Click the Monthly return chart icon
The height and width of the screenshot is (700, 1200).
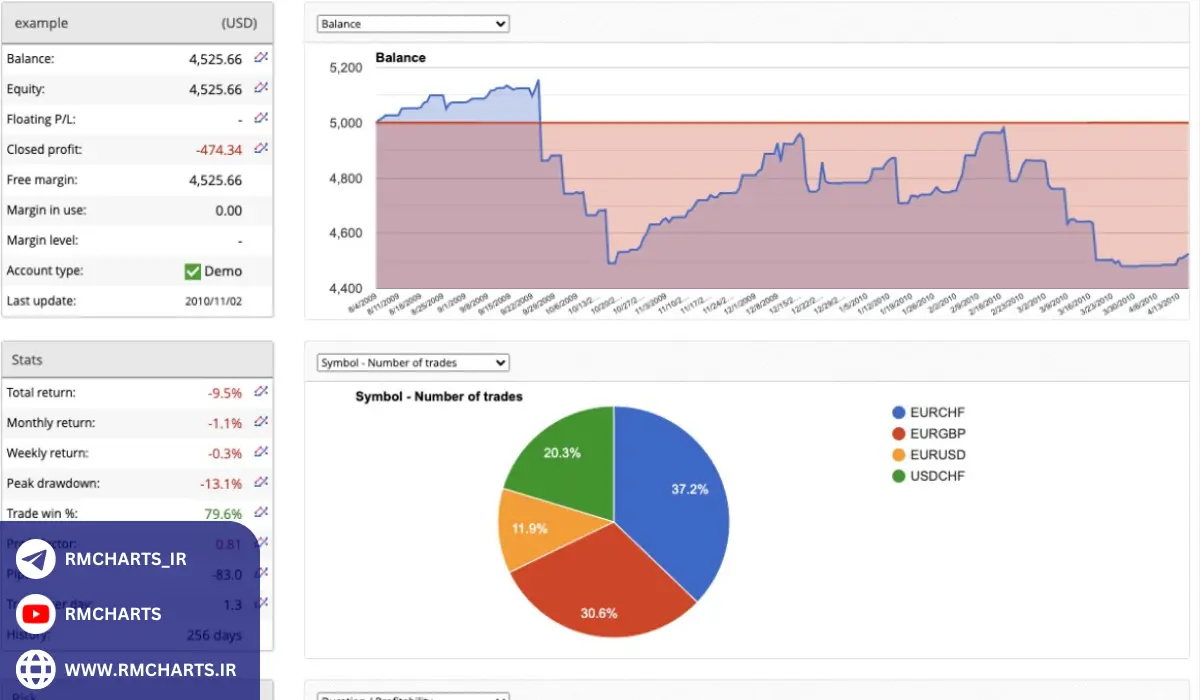coord(261,422)
